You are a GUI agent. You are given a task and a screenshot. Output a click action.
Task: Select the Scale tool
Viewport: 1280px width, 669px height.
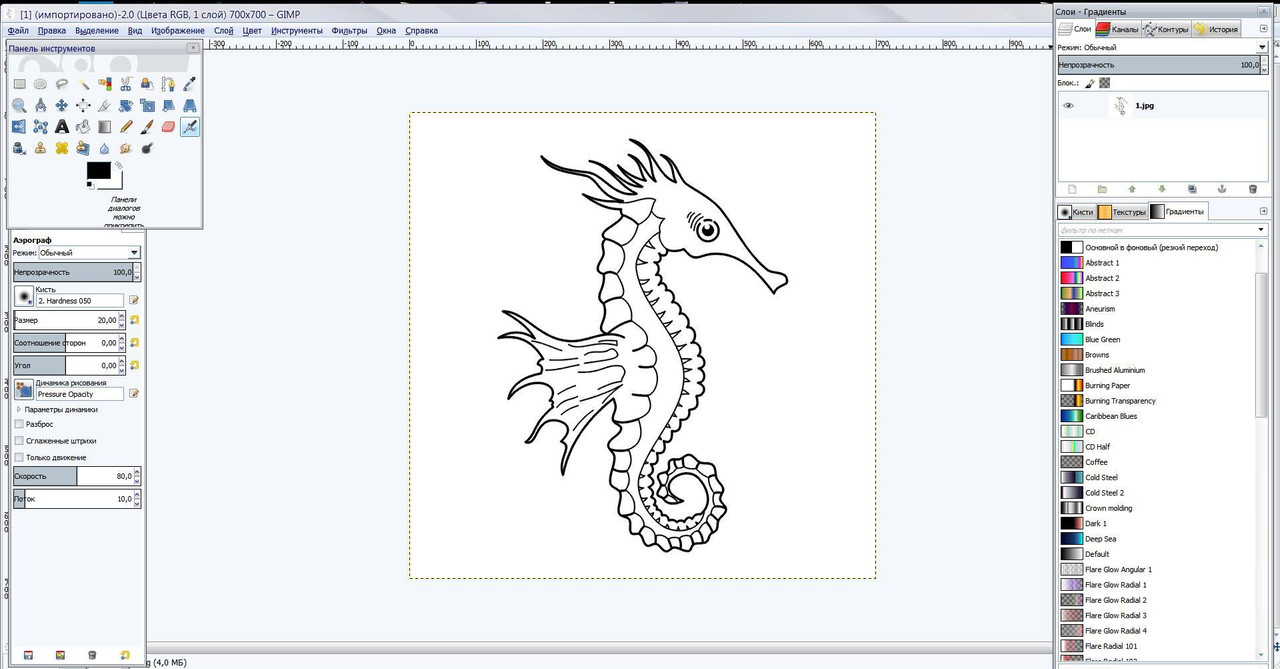point(147,105)
